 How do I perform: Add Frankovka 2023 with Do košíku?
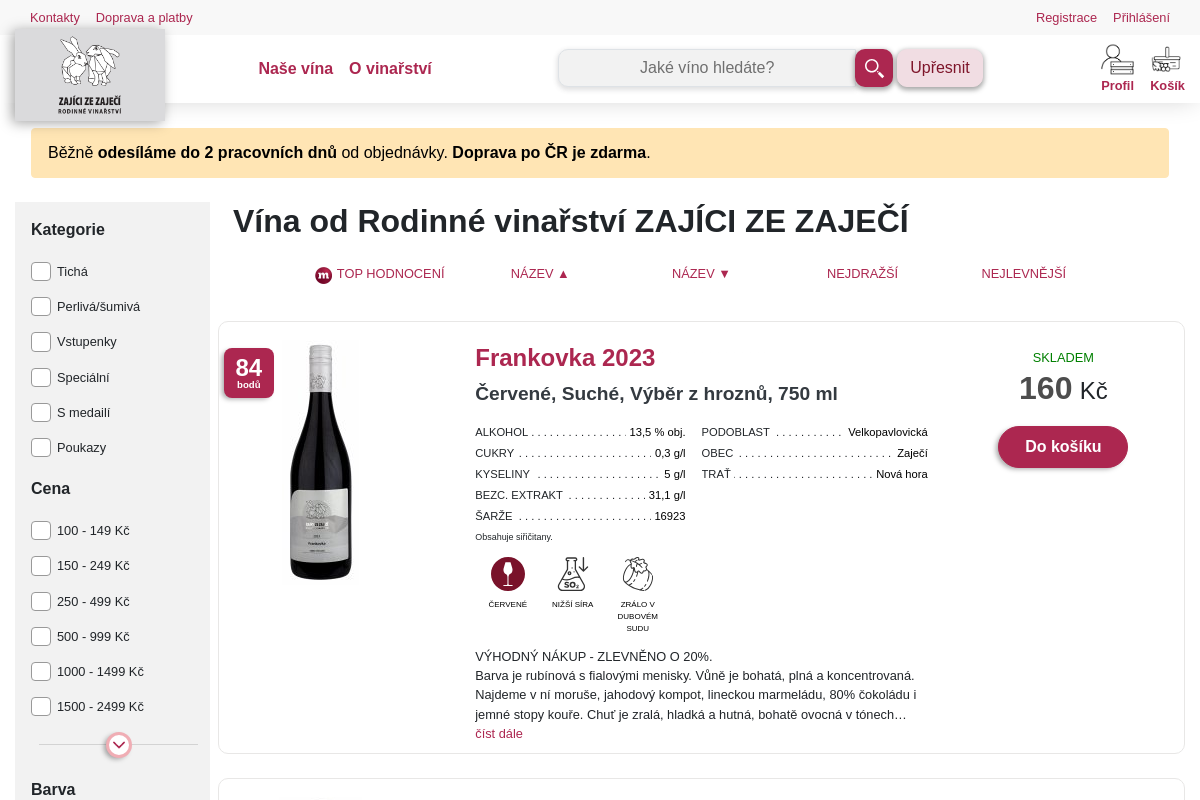(1063, 447)
